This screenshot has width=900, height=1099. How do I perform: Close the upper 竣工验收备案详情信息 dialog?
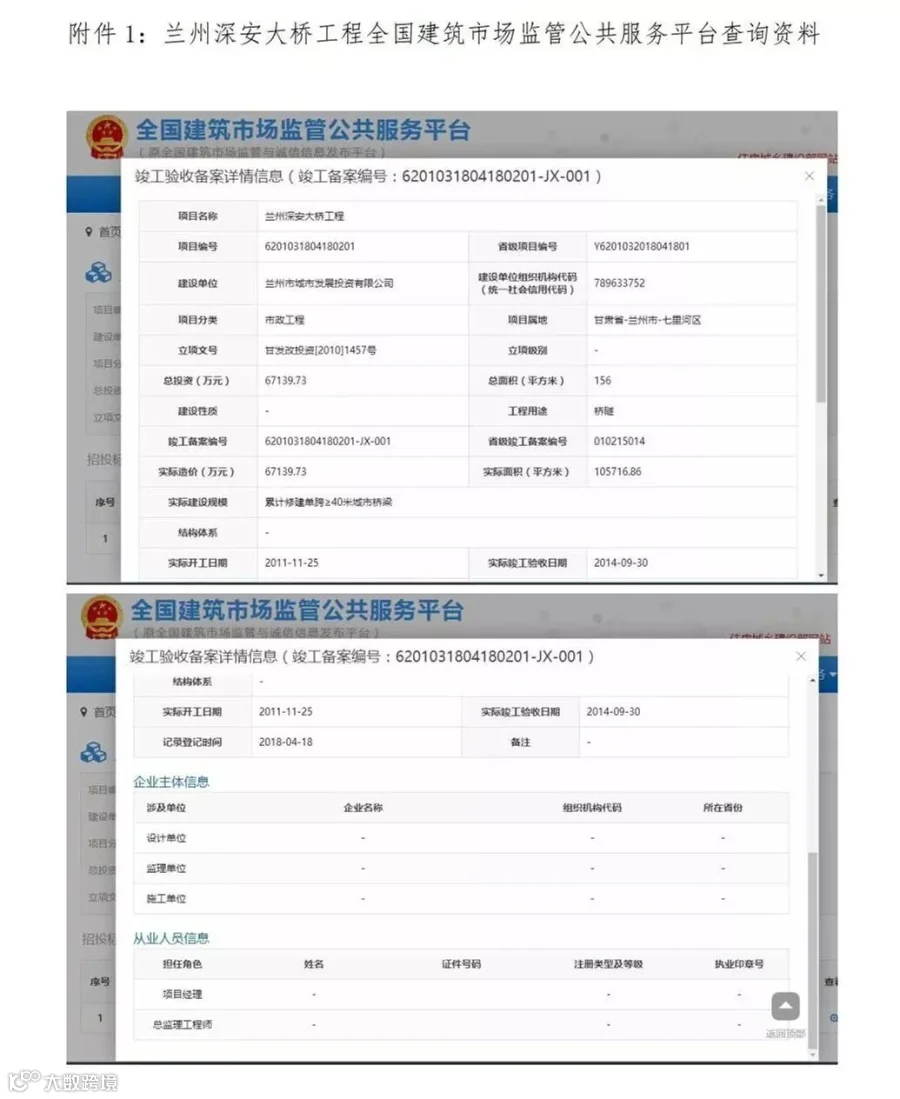(x=810, y=176)
